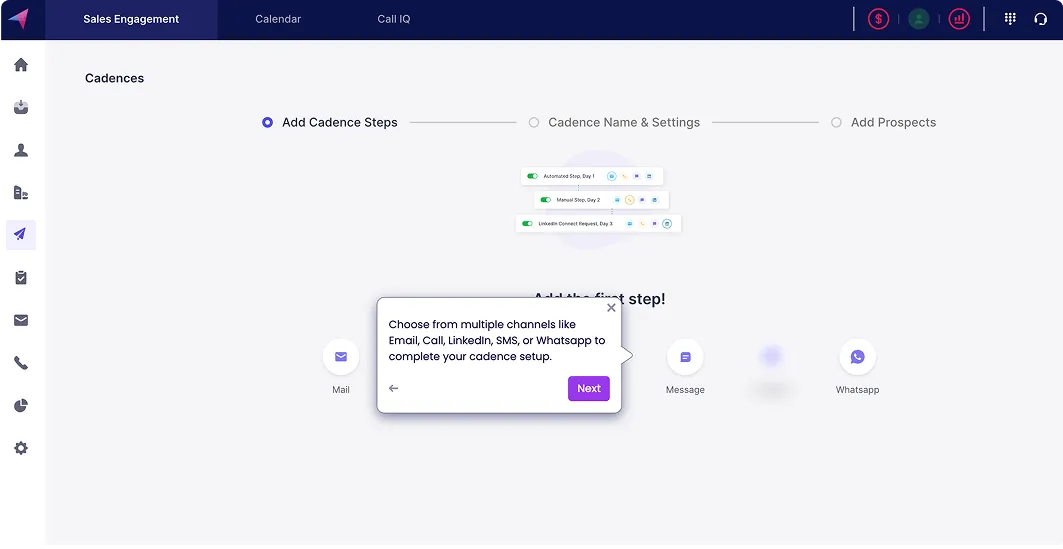Open the inbox download icon in sidebar
1063x549 pixels.
(21, 107)
